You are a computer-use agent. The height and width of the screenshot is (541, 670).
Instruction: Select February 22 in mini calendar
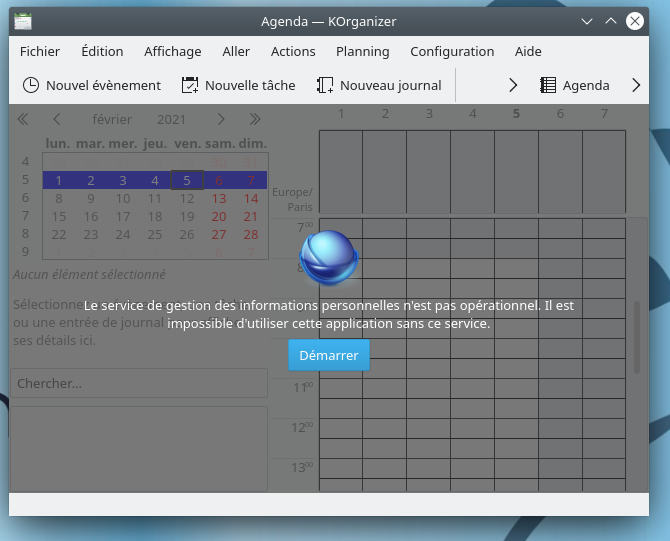coord(59,234)
